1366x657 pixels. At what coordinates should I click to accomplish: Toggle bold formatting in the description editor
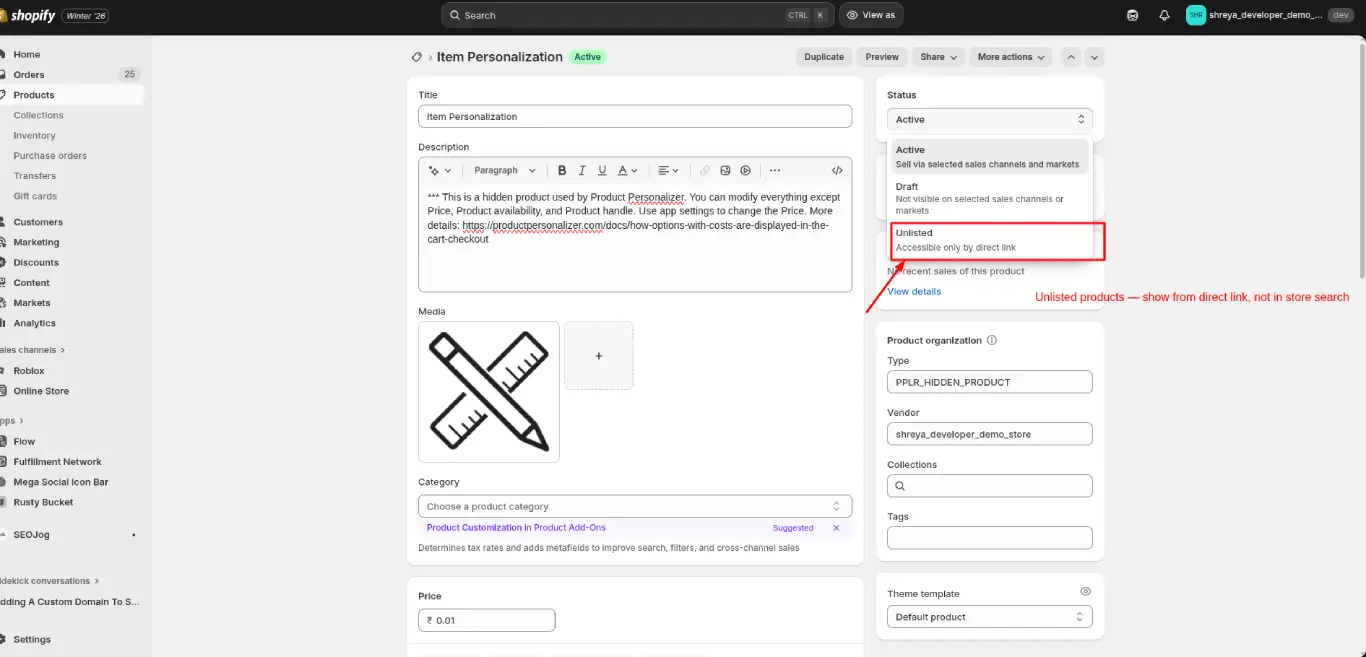click(561, 170)
